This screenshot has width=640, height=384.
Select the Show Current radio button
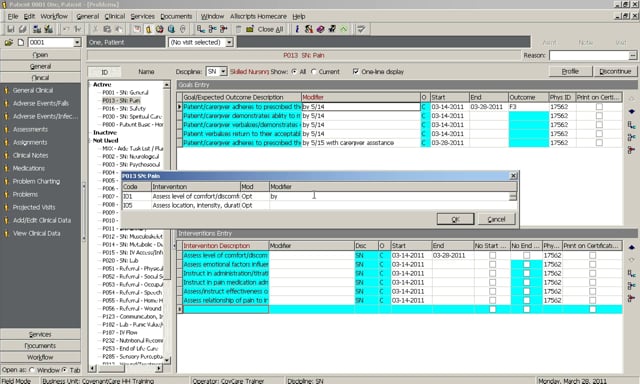tap(313, 71)
